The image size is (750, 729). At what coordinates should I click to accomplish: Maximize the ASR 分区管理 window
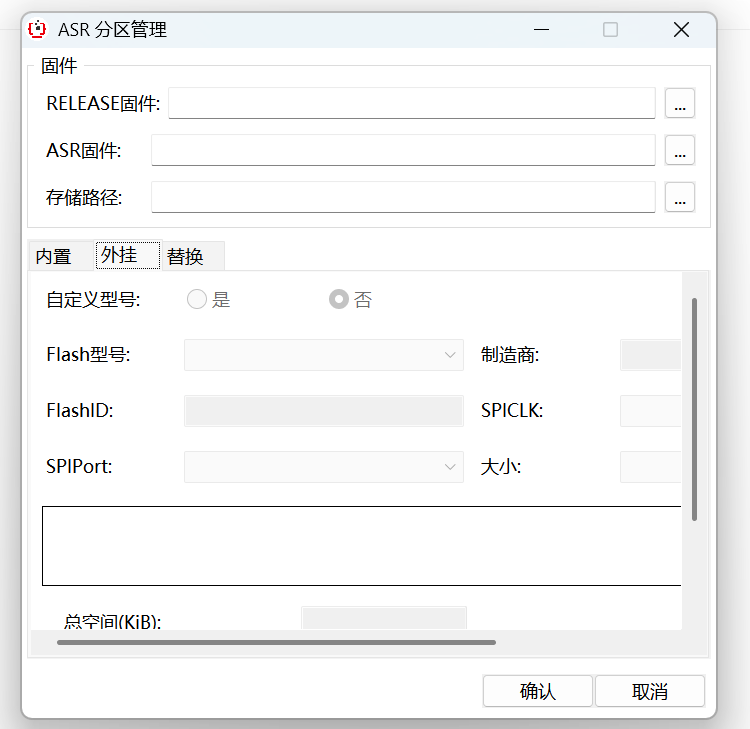pos(610,30)
